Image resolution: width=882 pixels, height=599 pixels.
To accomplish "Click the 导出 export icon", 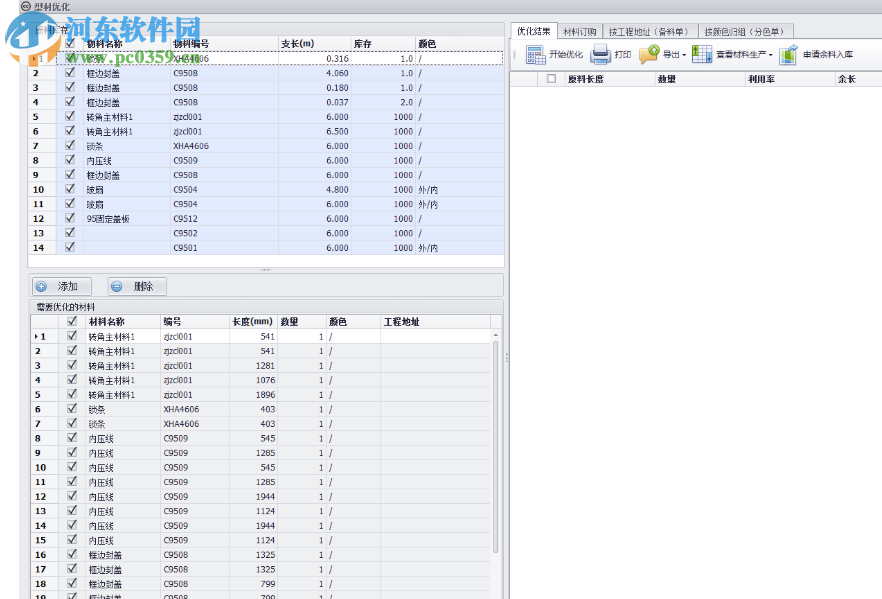I will (649, 54).
